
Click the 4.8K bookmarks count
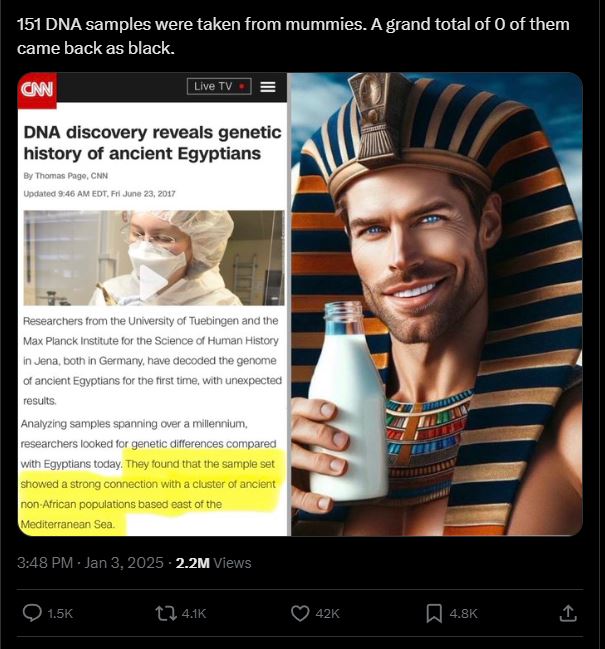pyautogui.click(x=463, y=613)
